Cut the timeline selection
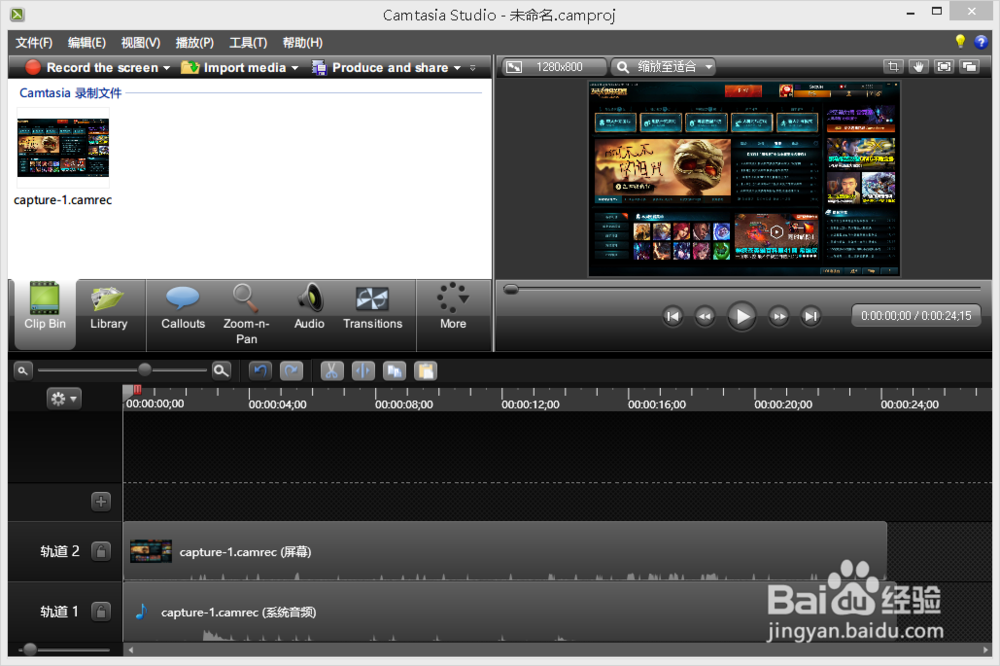The width and height of the screenshot is (1000, 666). pos(332,371)
